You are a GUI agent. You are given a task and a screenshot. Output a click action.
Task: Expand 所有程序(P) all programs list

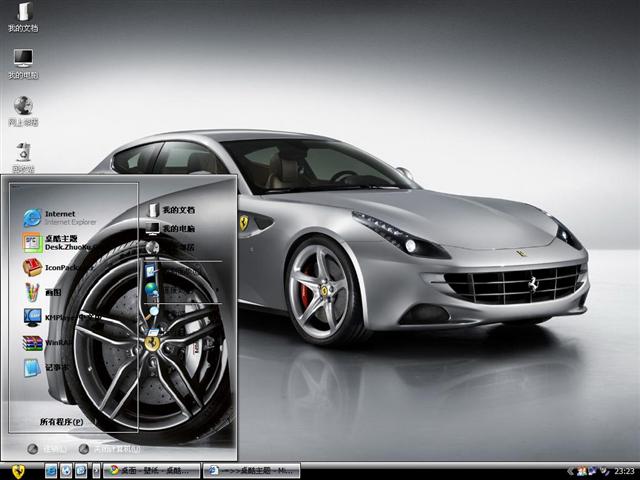[x=62, y=422]
